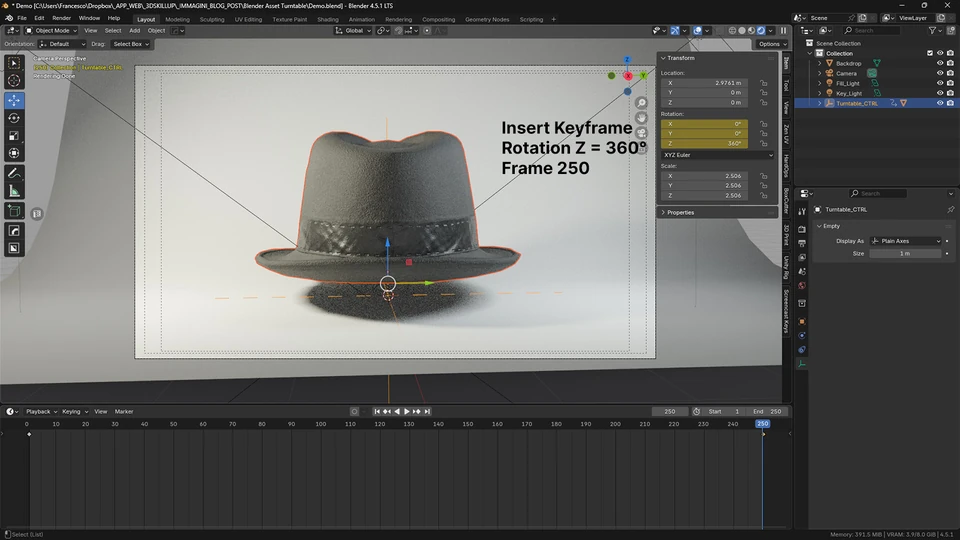Open the Marker menu in timeline
This screenshot has height=540, width=960.
point(124,411)
